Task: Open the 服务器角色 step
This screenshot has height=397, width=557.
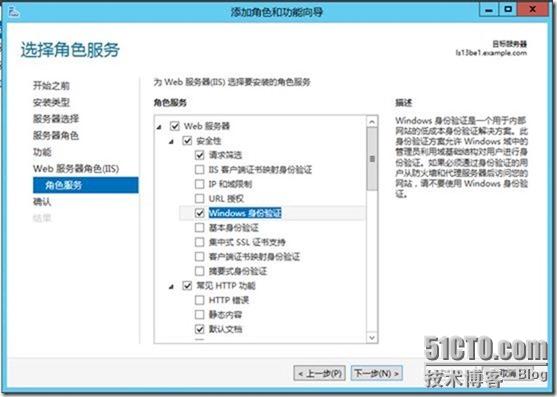Action: [x=56, y=135]
